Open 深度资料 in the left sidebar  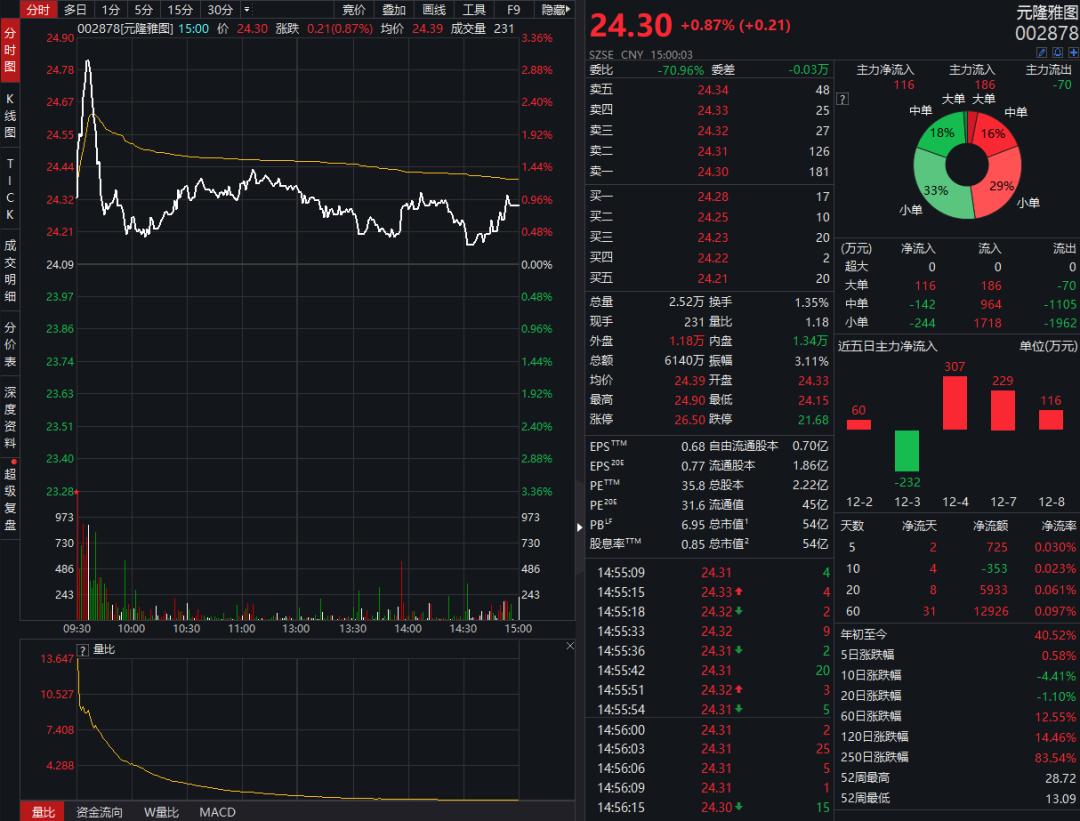10,417
